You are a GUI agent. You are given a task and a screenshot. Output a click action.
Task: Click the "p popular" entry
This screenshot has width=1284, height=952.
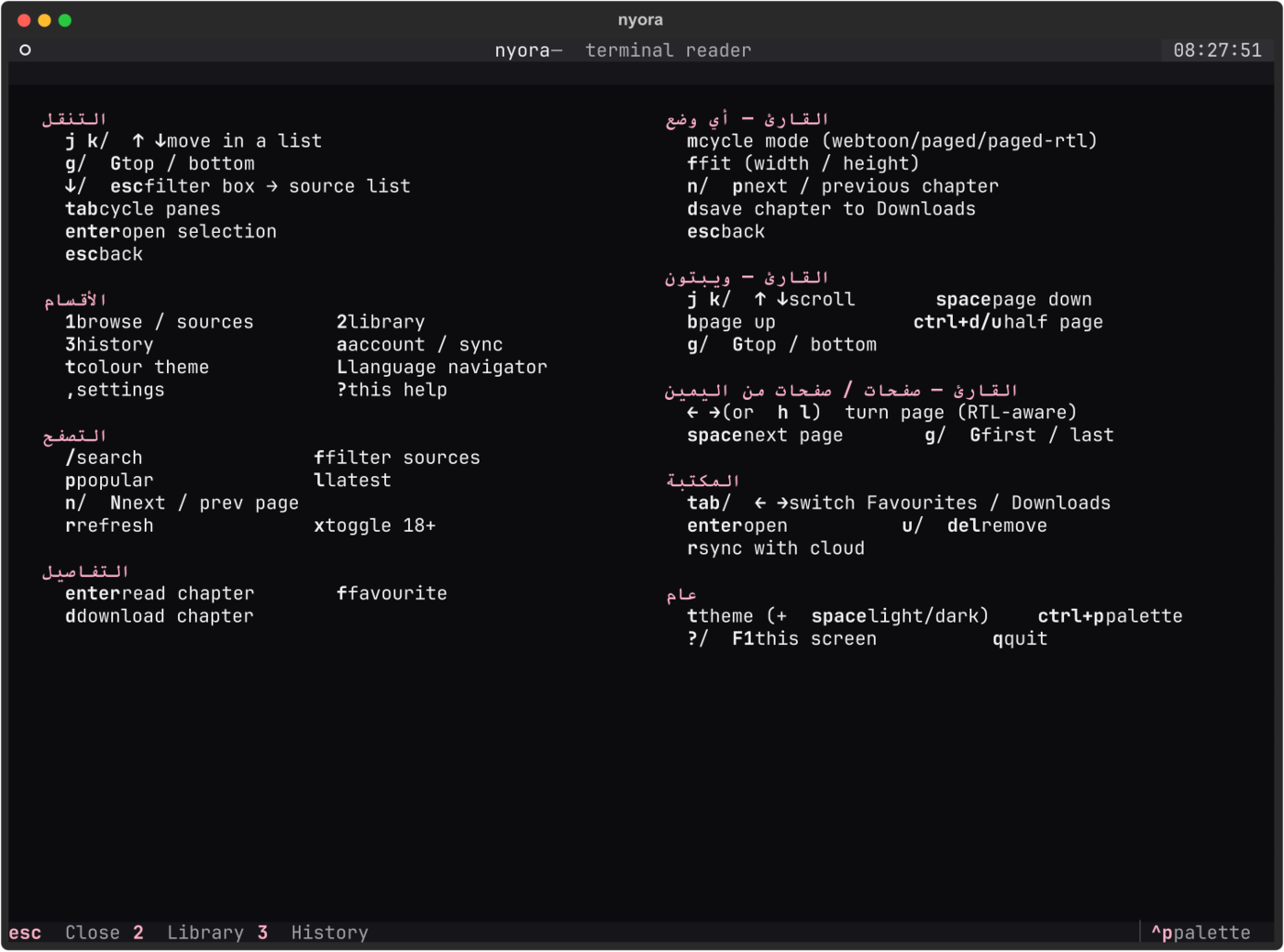(x=109, y=481)
